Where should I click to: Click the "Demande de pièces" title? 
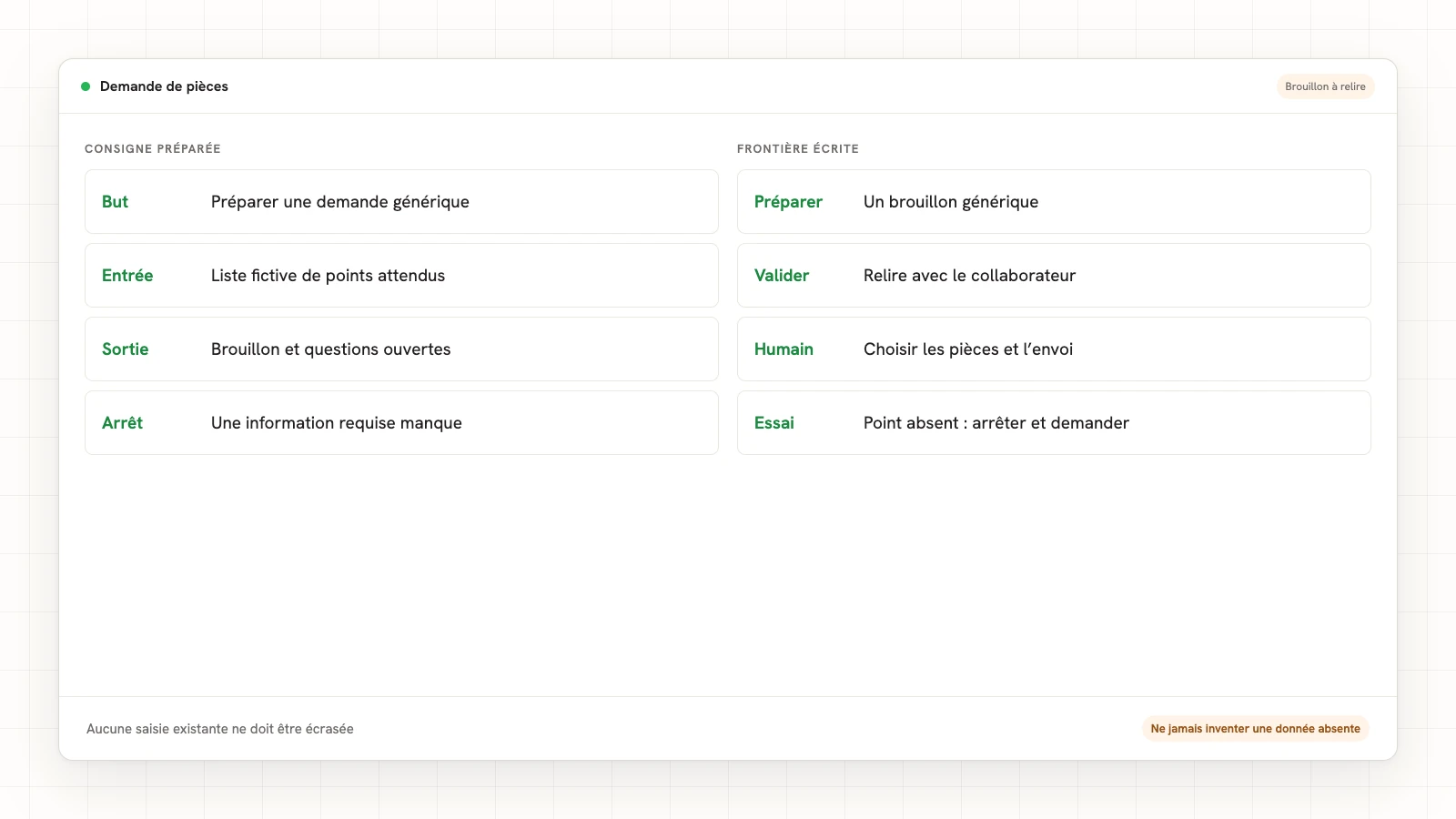tap(164, 86)
